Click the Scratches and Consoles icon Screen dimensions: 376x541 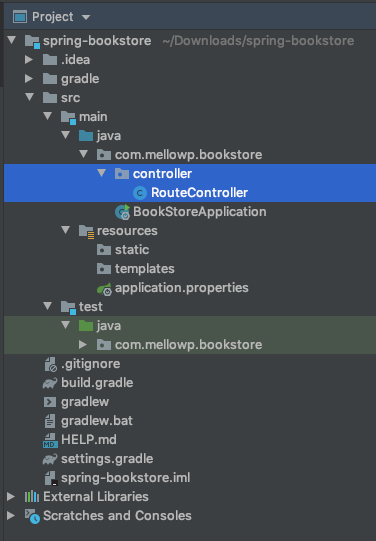pyautogui.click(x=32, y=516)
